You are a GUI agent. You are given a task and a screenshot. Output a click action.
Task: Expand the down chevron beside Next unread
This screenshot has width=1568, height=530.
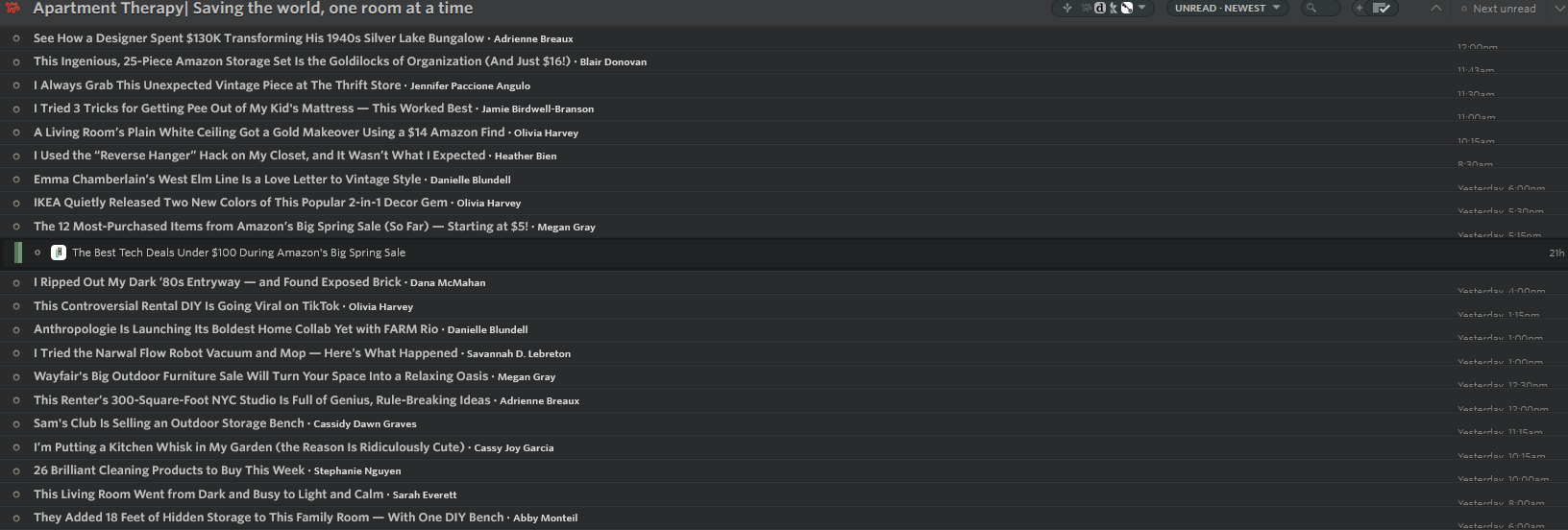click(x=1558, y=9)
